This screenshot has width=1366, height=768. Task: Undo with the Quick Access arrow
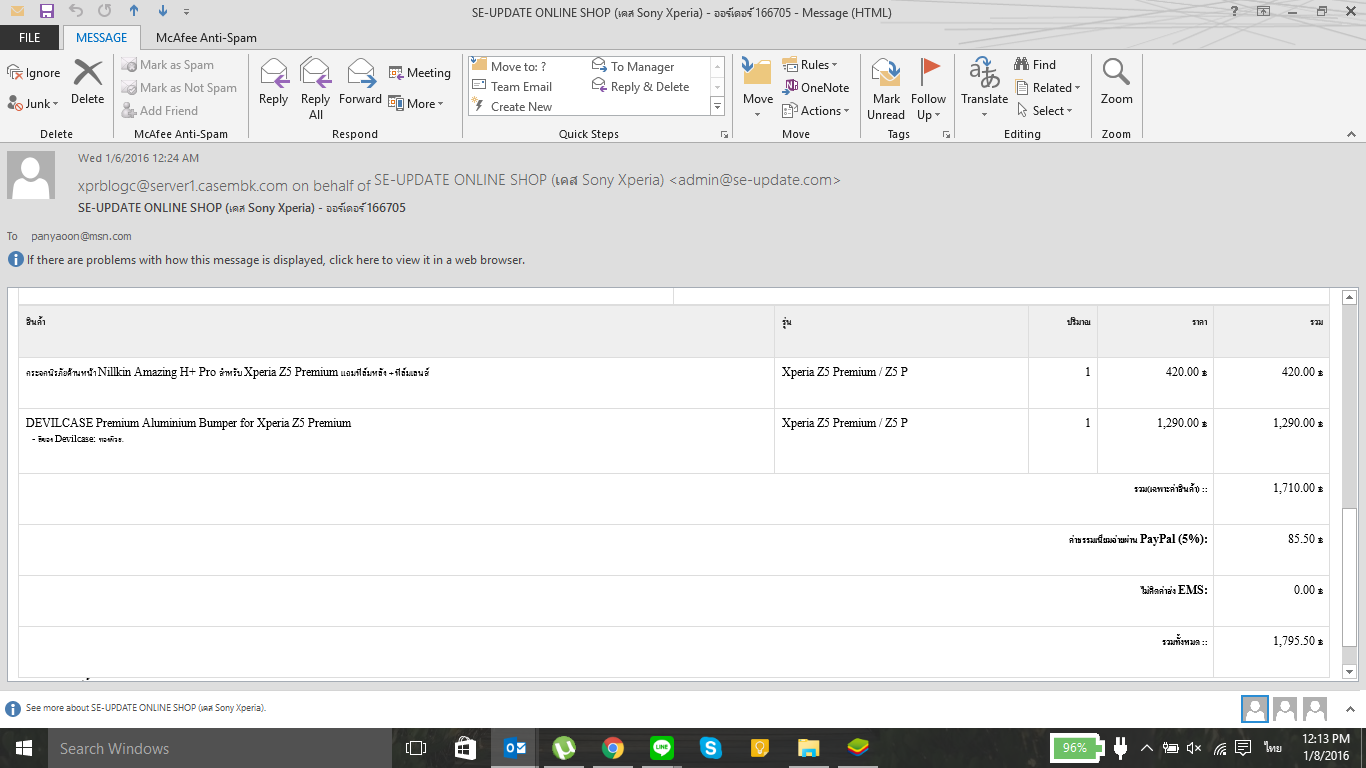[76, 12]
